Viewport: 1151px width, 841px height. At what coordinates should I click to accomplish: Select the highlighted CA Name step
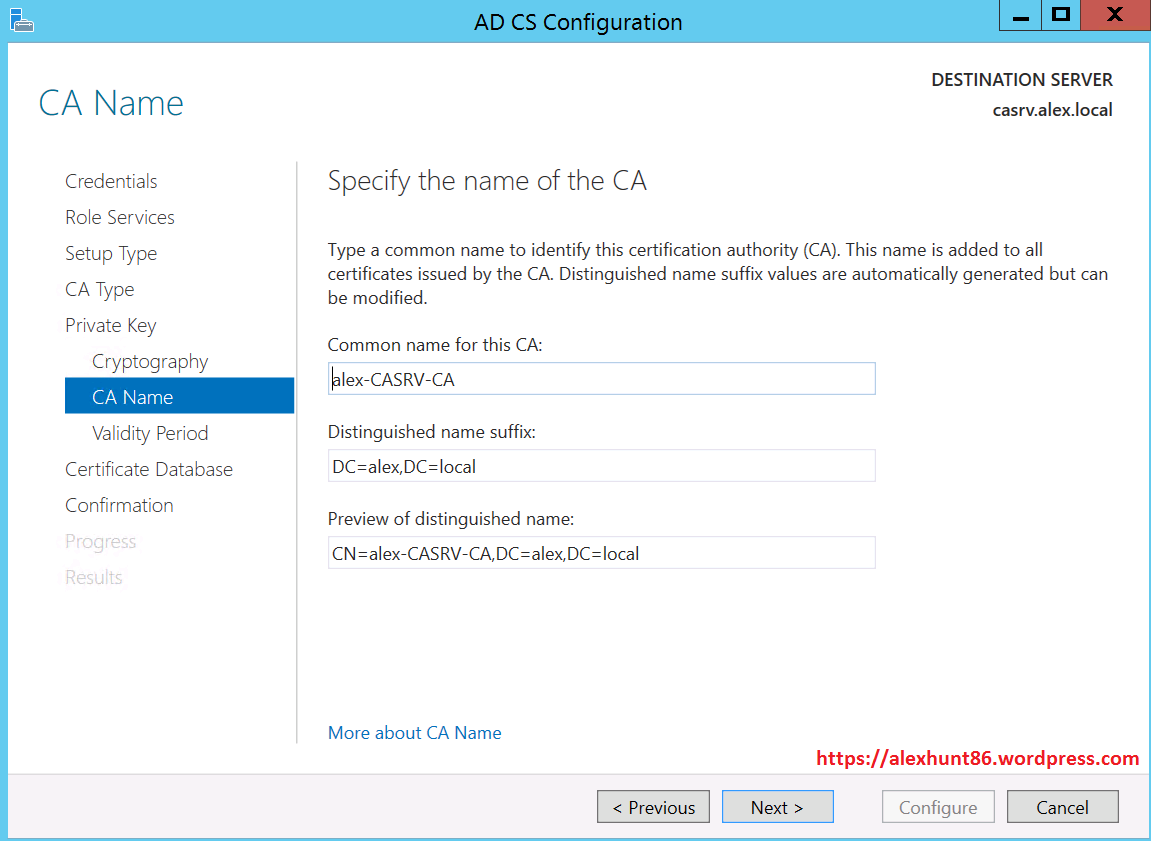(133, 397)
